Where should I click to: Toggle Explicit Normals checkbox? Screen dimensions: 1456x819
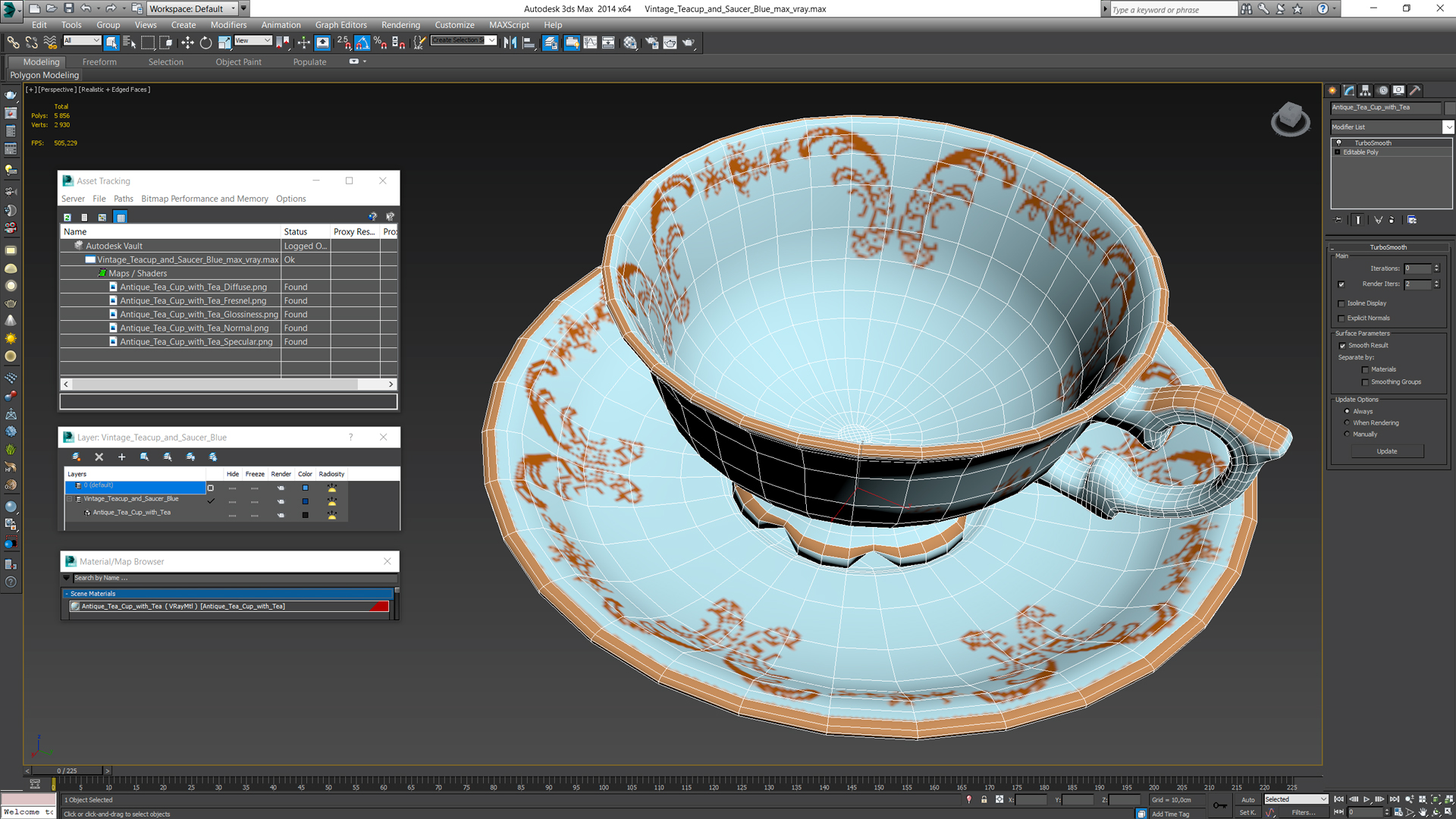coord(1341,318)
